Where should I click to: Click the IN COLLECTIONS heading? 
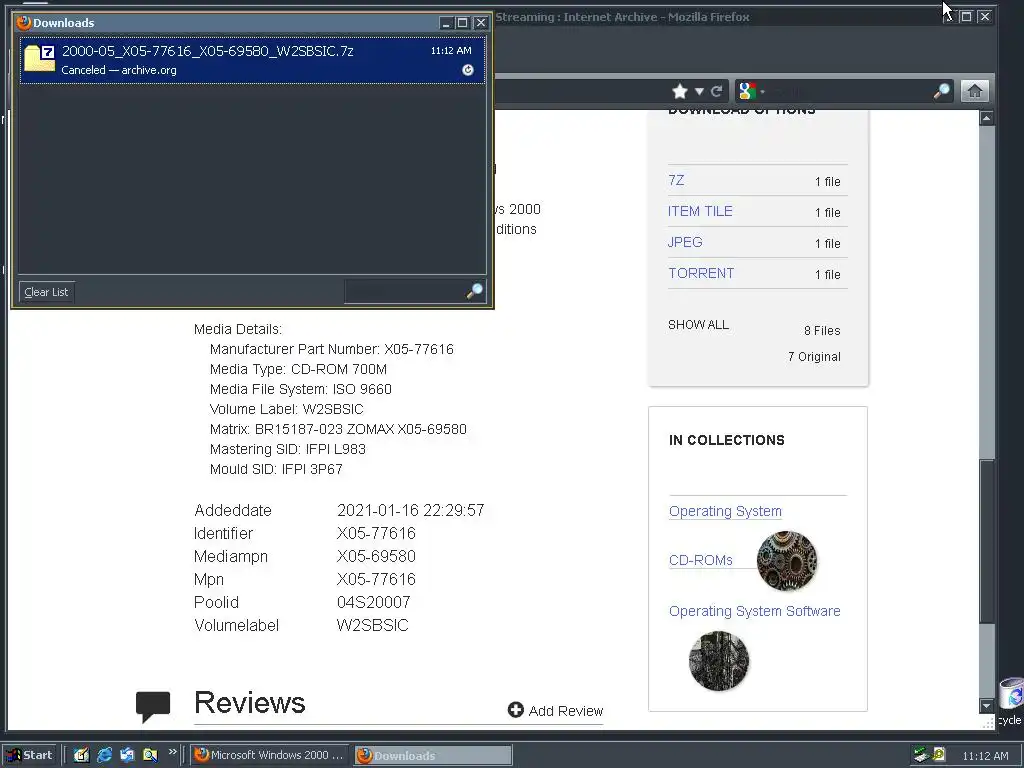[x=726, y=440]
